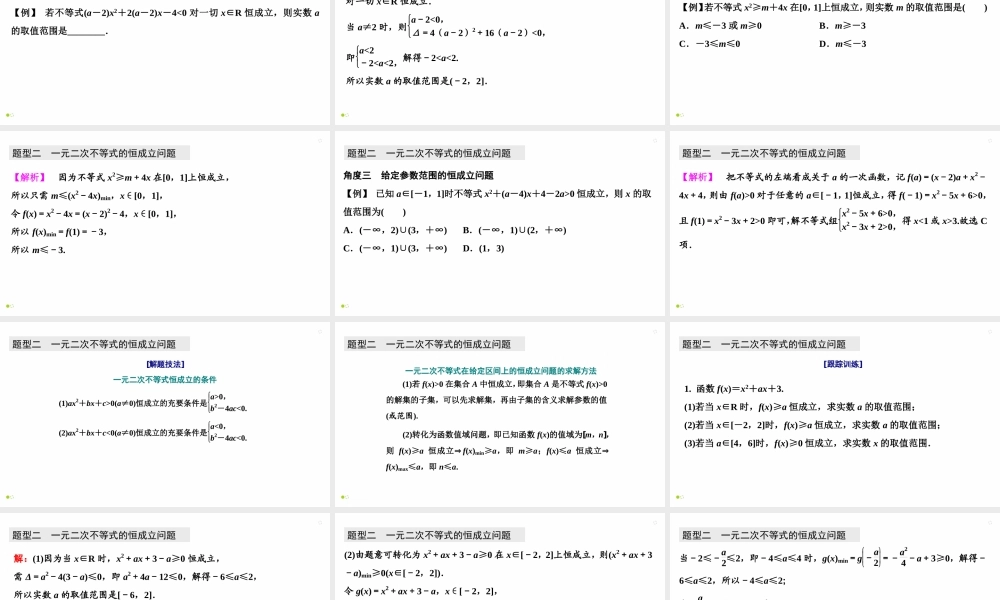Click option 'B. m≥−3'
Image resolution: width=1000 pixels, height=600 pixels.
click(842, 26)
